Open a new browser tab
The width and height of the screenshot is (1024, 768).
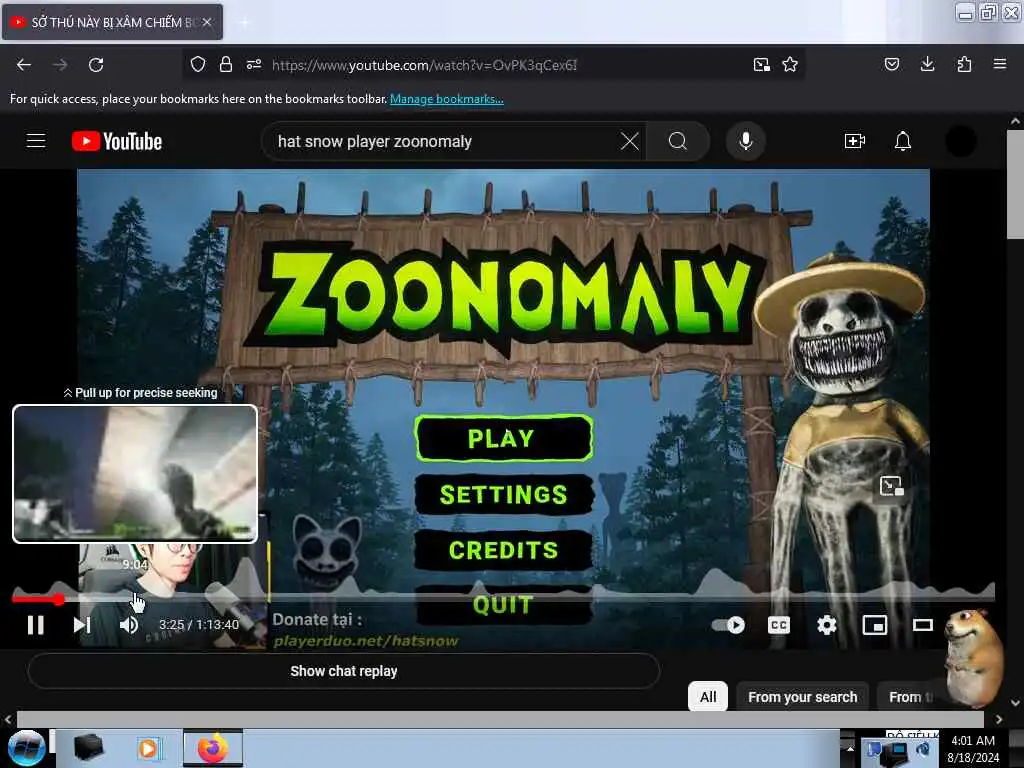pos(244,22)
